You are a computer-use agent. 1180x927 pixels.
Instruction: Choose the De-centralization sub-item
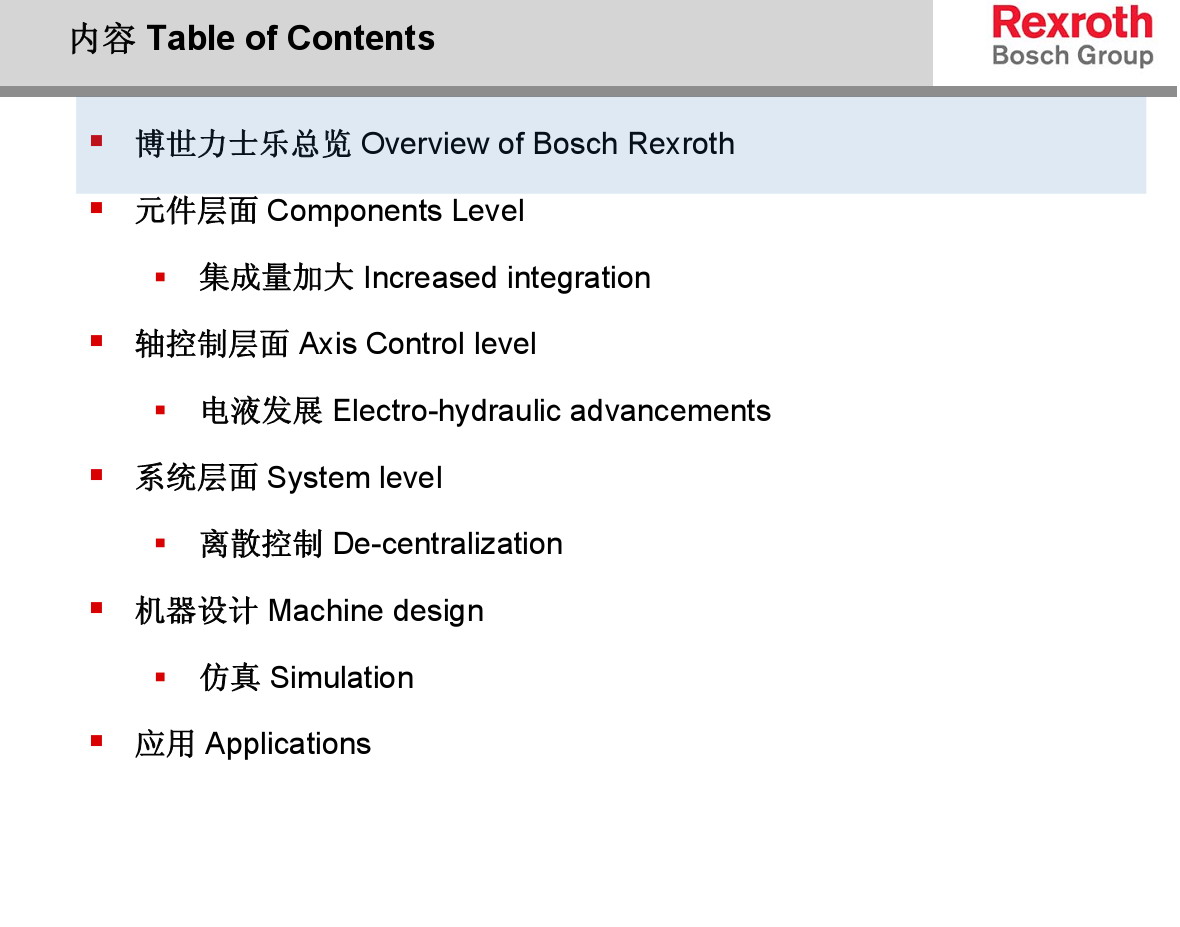click(x=381, y=544)
